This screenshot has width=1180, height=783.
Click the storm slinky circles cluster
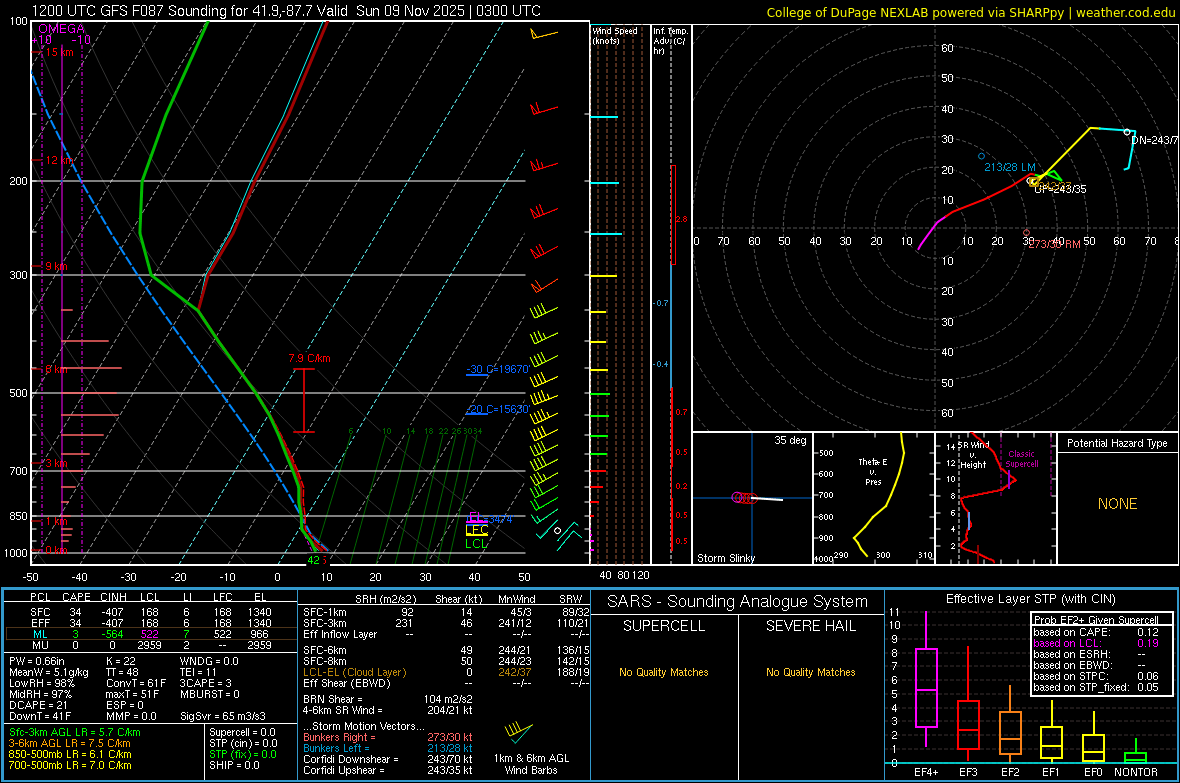click(x=743, y=498)
